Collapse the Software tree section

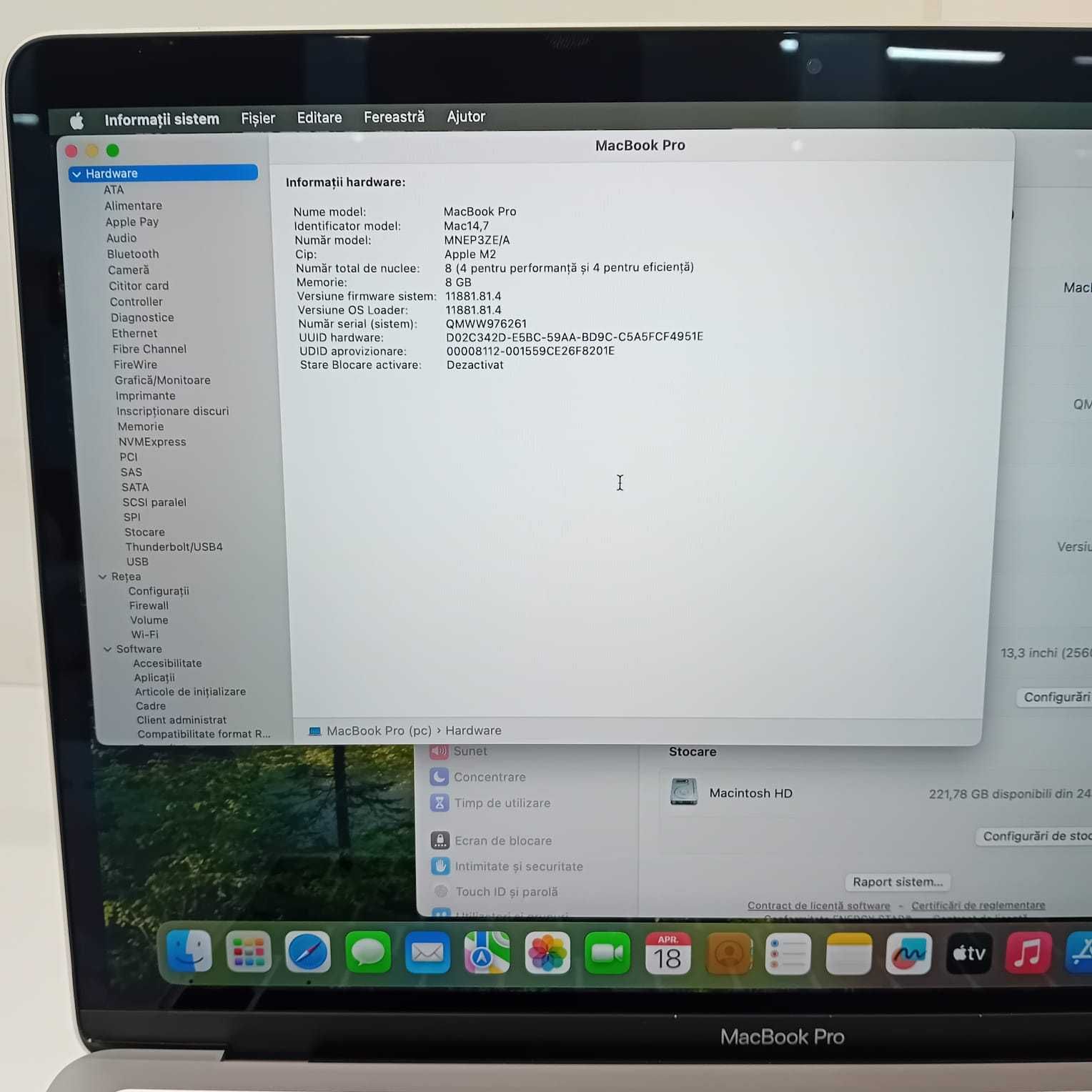107,649
